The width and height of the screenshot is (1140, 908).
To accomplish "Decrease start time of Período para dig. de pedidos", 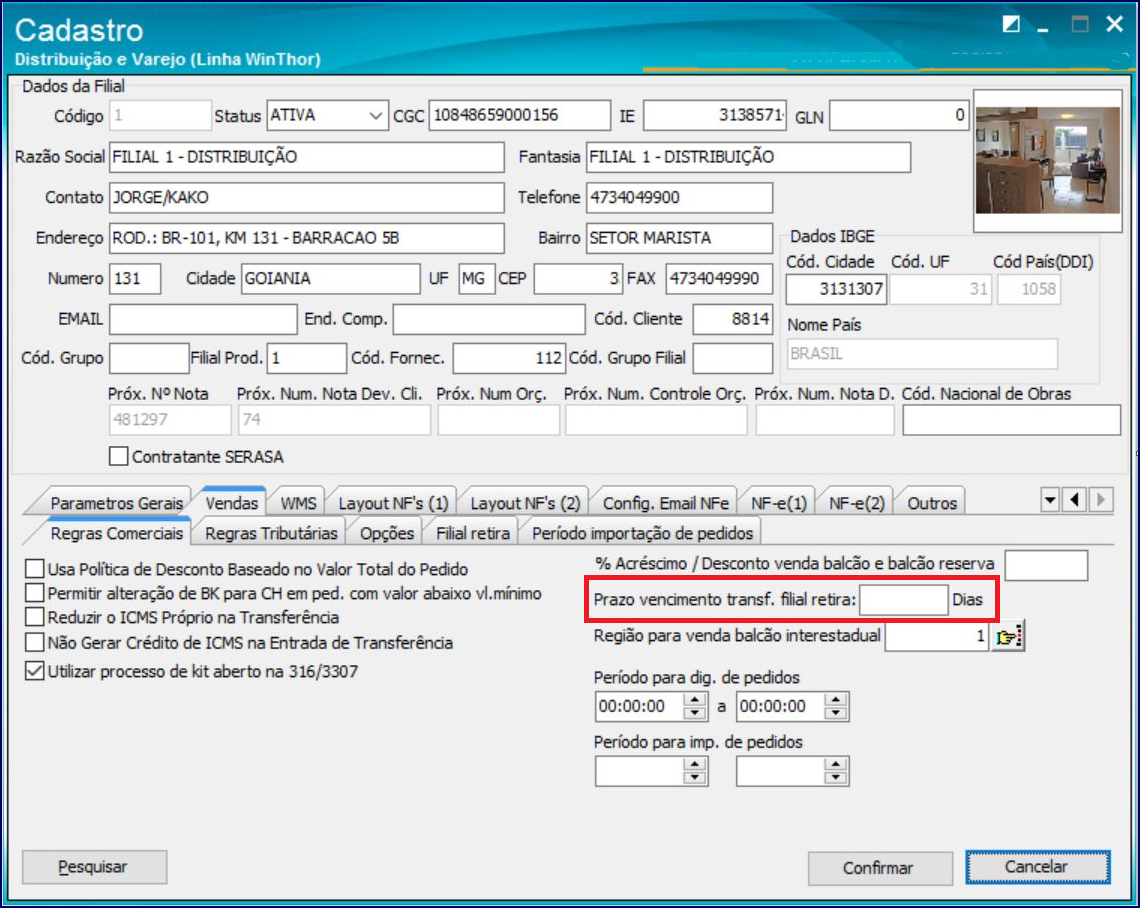I will click(x=695, y=713).
